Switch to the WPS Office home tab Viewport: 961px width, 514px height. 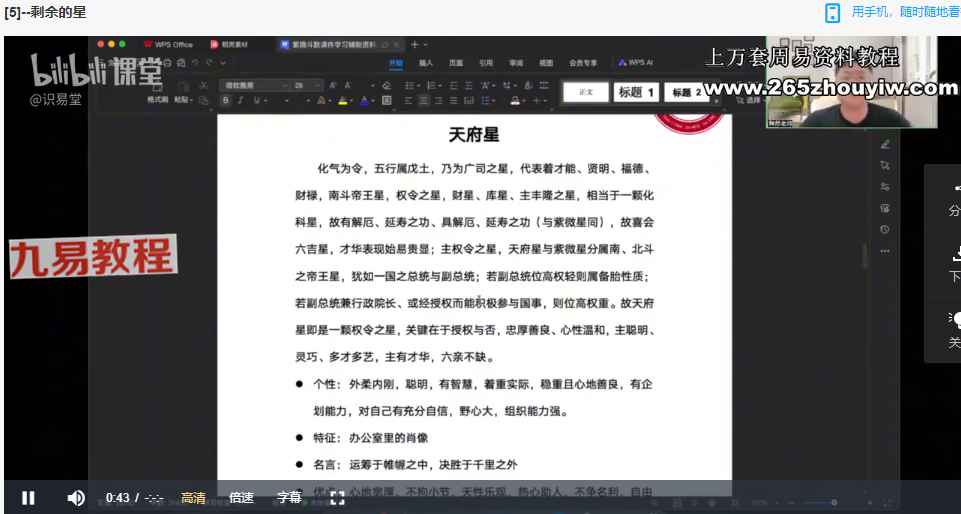point(169,45)
